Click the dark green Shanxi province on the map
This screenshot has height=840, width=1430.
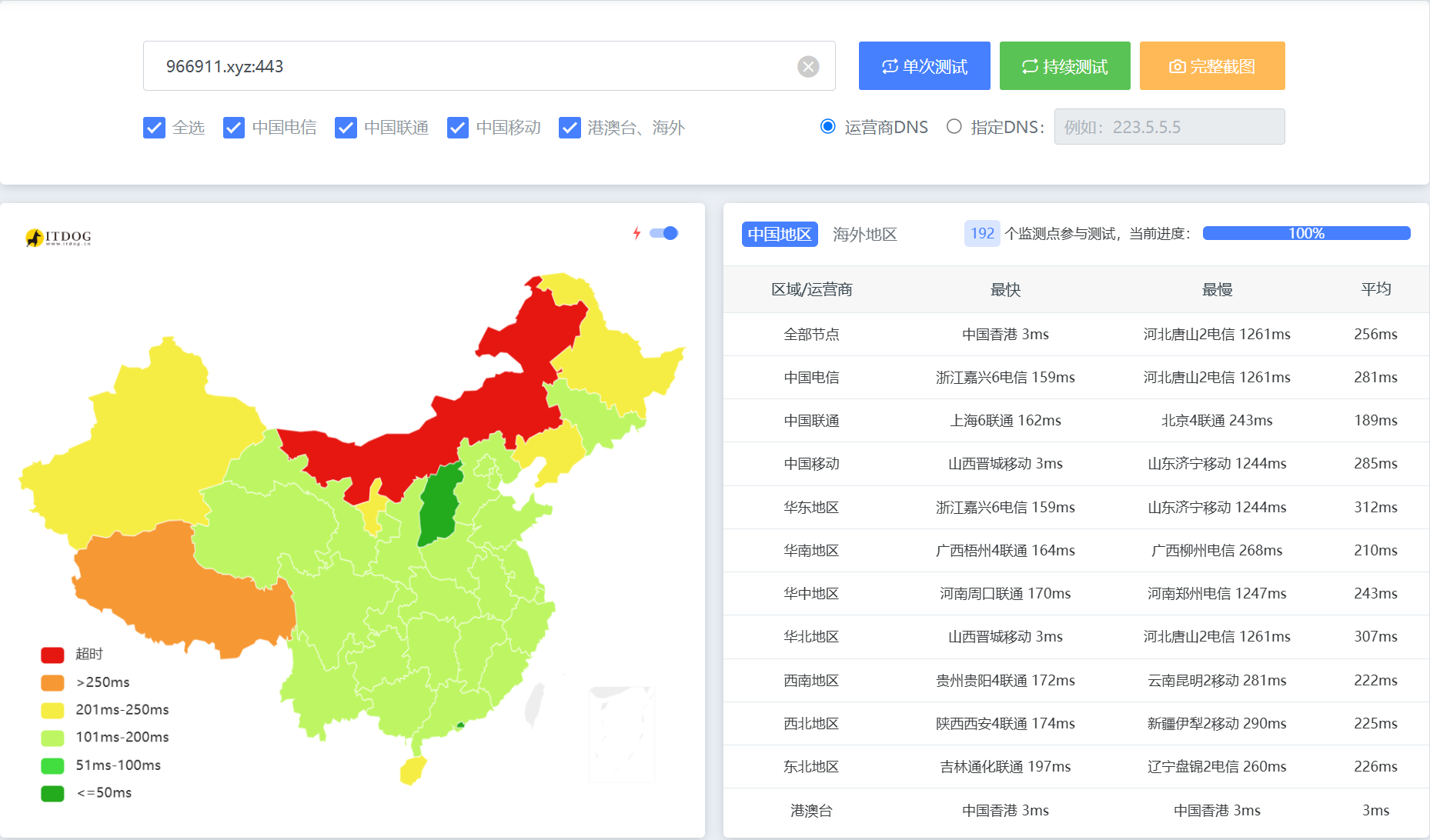pos(440,504)
